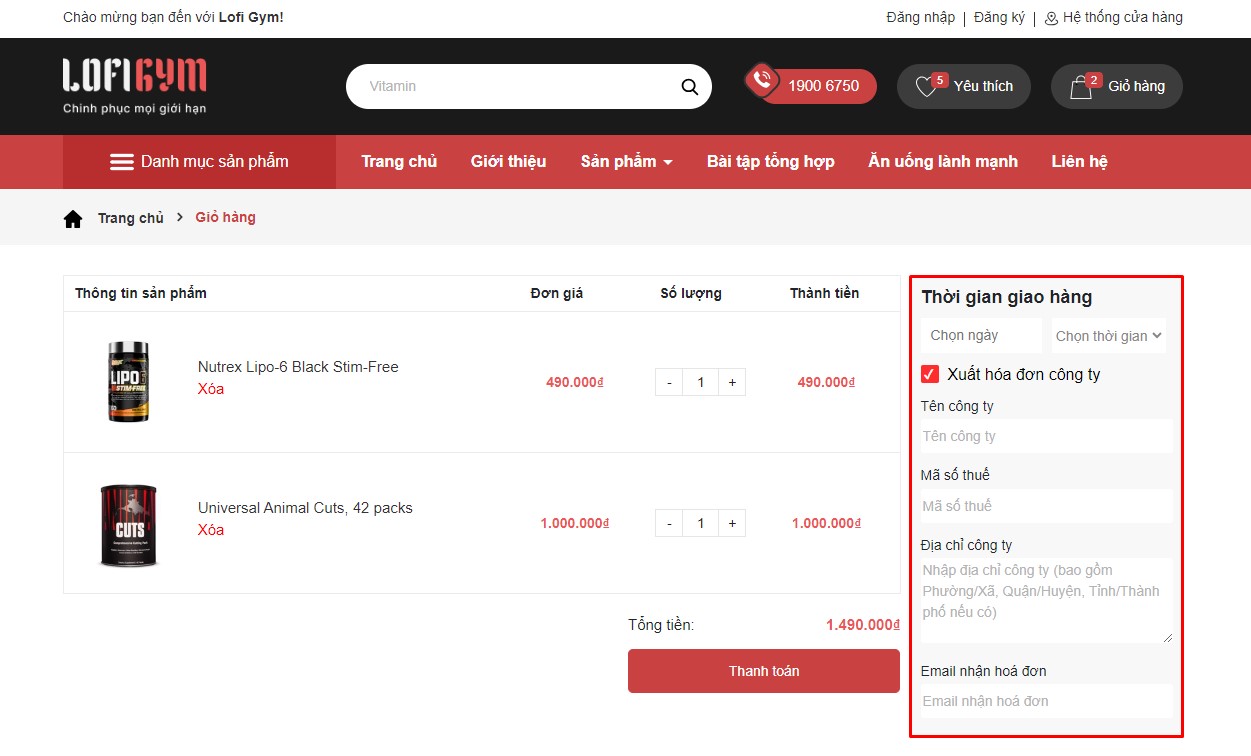Open Bài tập tổng hợp menu item
The image size is (1251, 756).
point(770,162)
